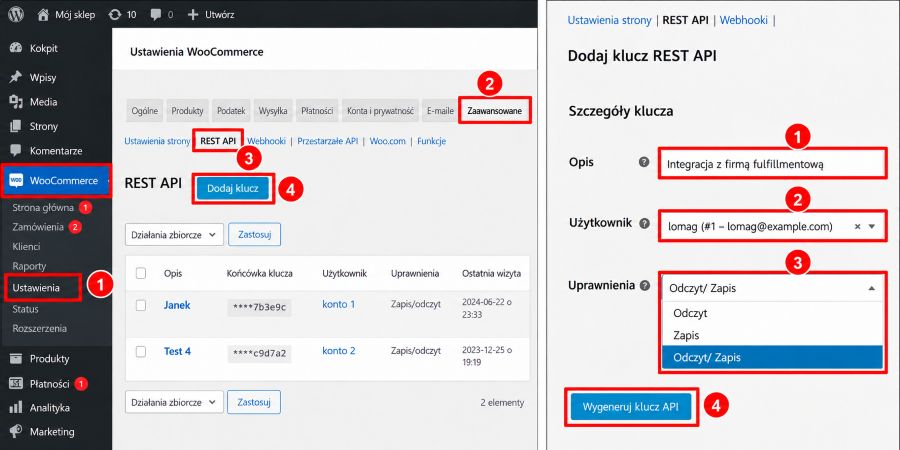The width and height of the screenshot is (900, 450).
Task: Click the Wygeneruj klucz API button
Action: click(x=631, y=407)
